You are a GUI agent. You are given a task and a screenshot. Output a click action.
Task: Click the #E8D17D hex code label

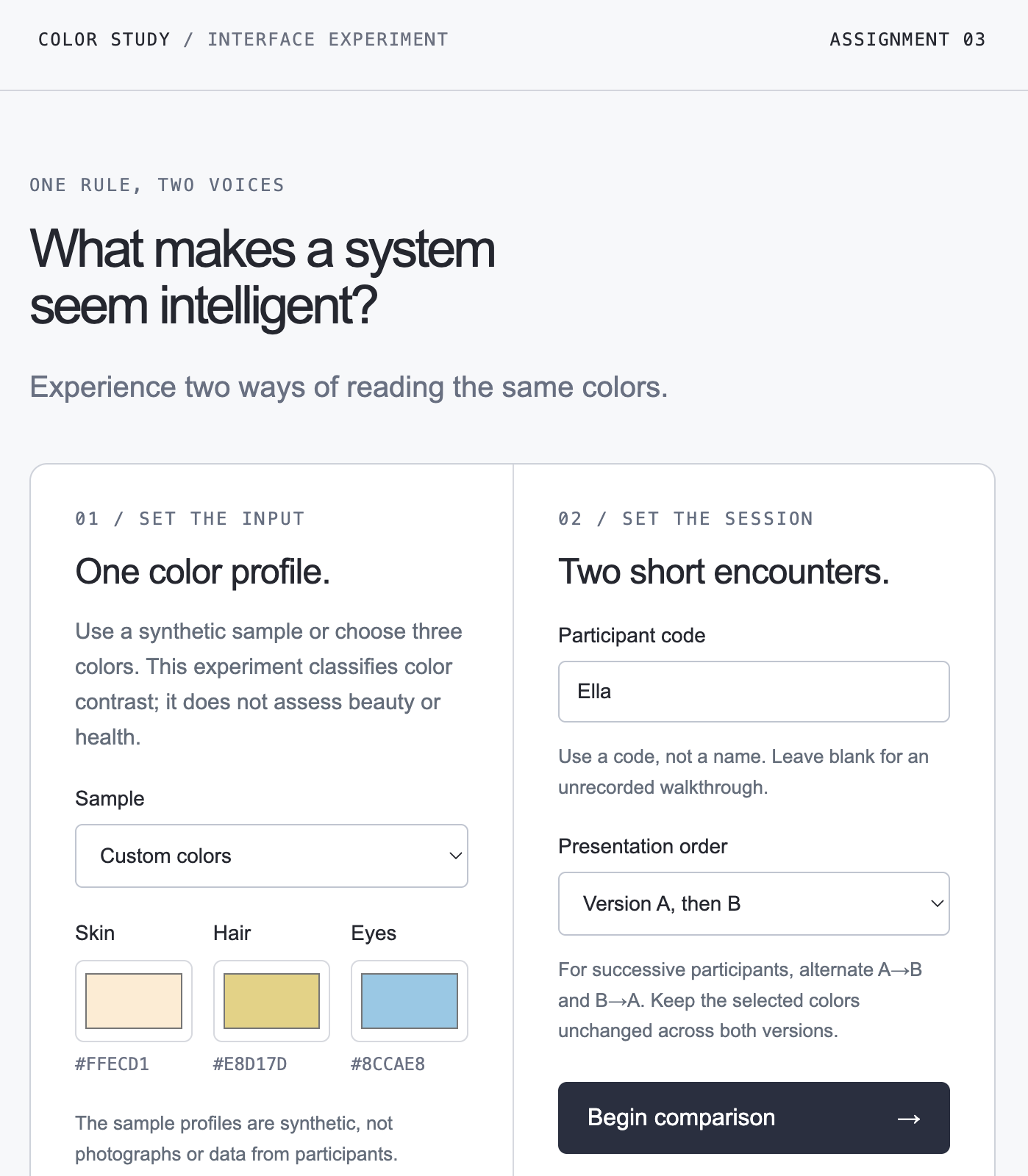[250, 1064]
